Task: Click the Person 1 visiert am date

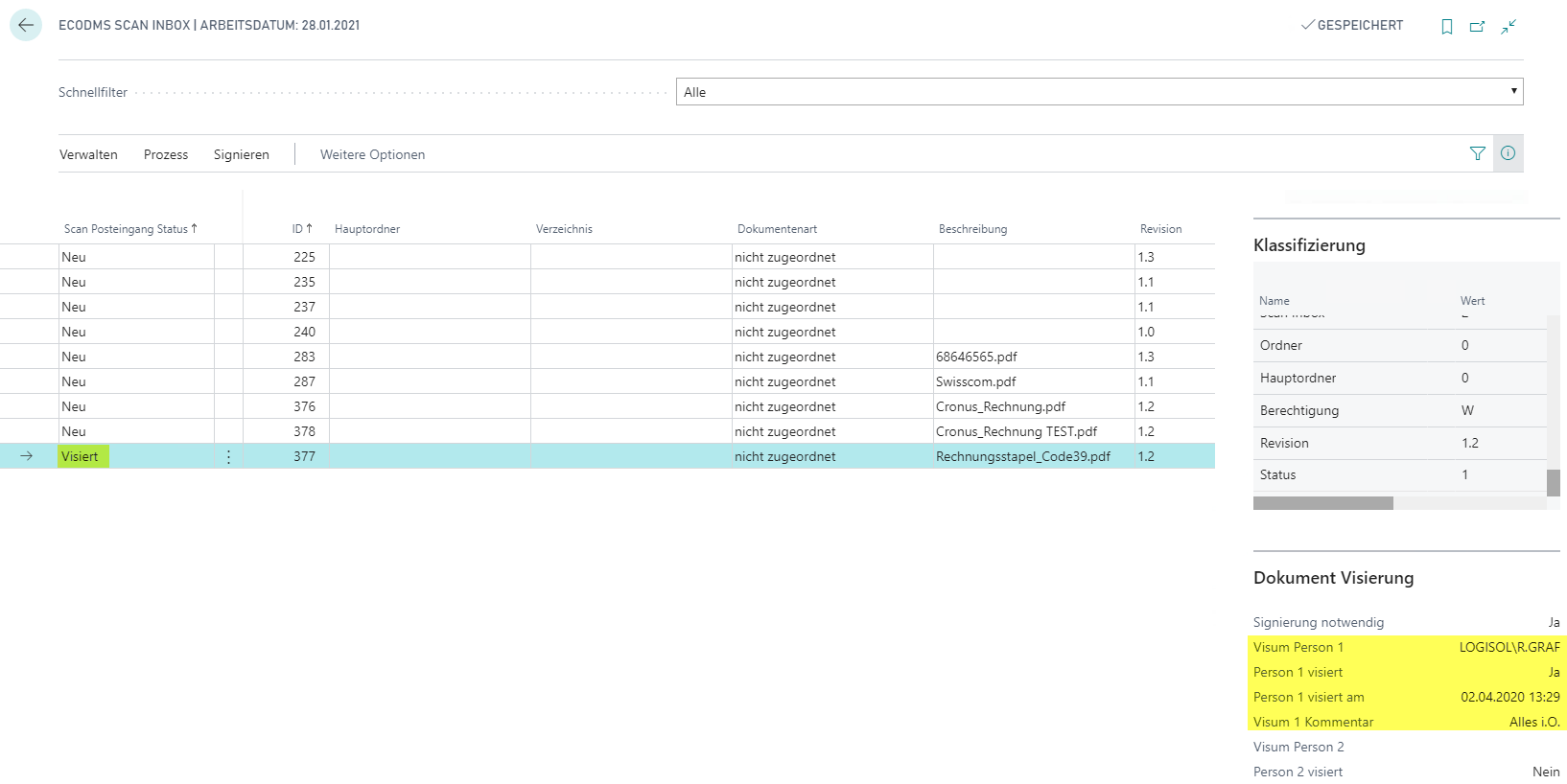Action: pos(1510,697)
